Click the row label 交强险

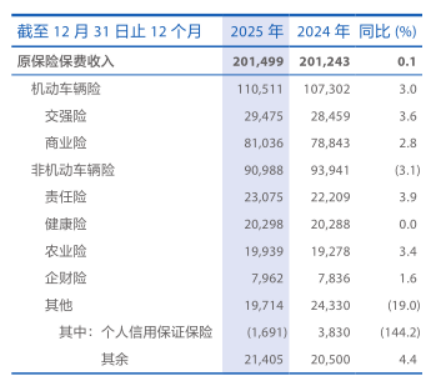(66, 116)
